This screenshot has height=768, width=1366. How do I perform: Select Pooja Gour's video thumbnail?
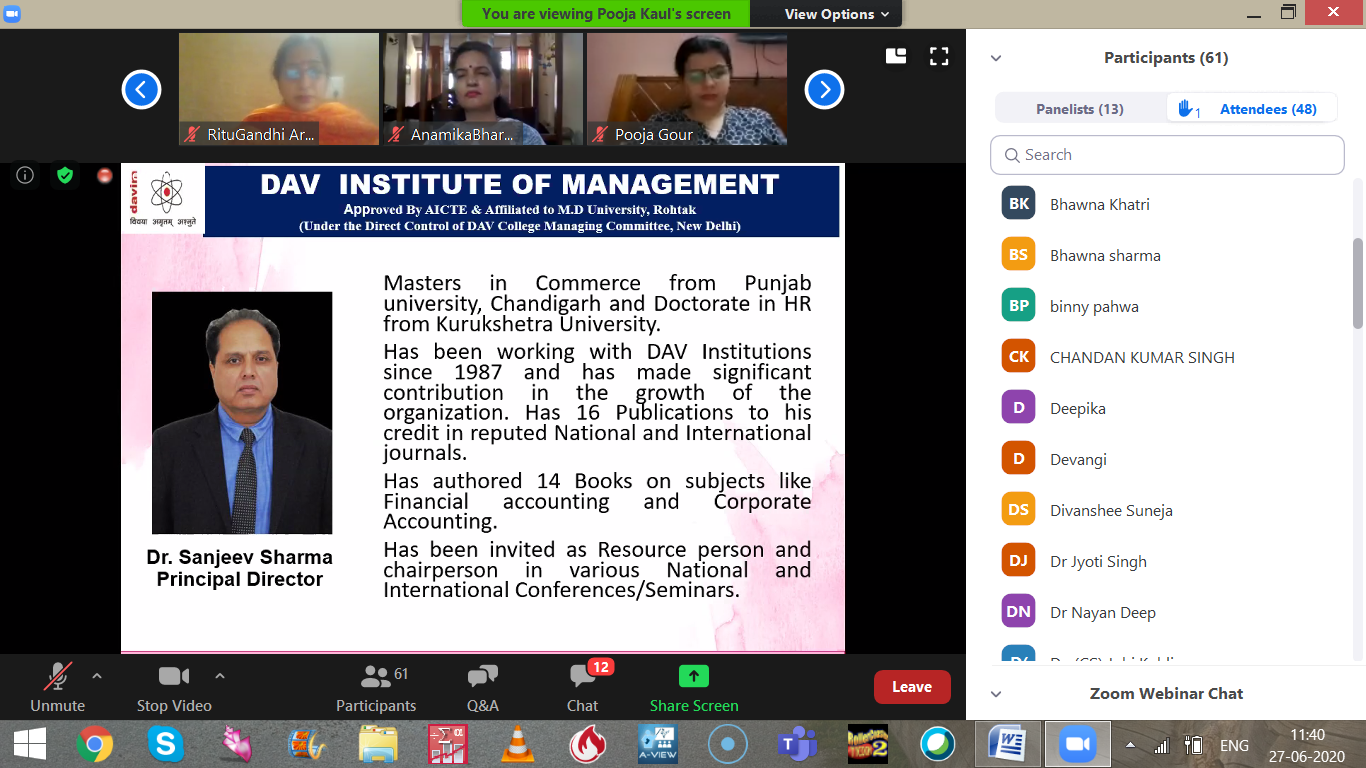tap(687, 89)
